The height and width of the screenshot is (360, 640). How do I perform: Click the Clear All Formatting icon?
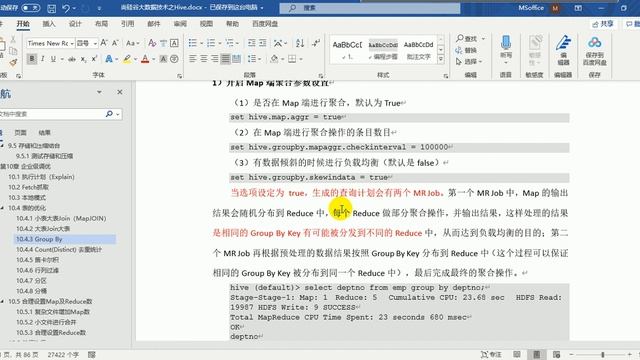click(152, 43)
